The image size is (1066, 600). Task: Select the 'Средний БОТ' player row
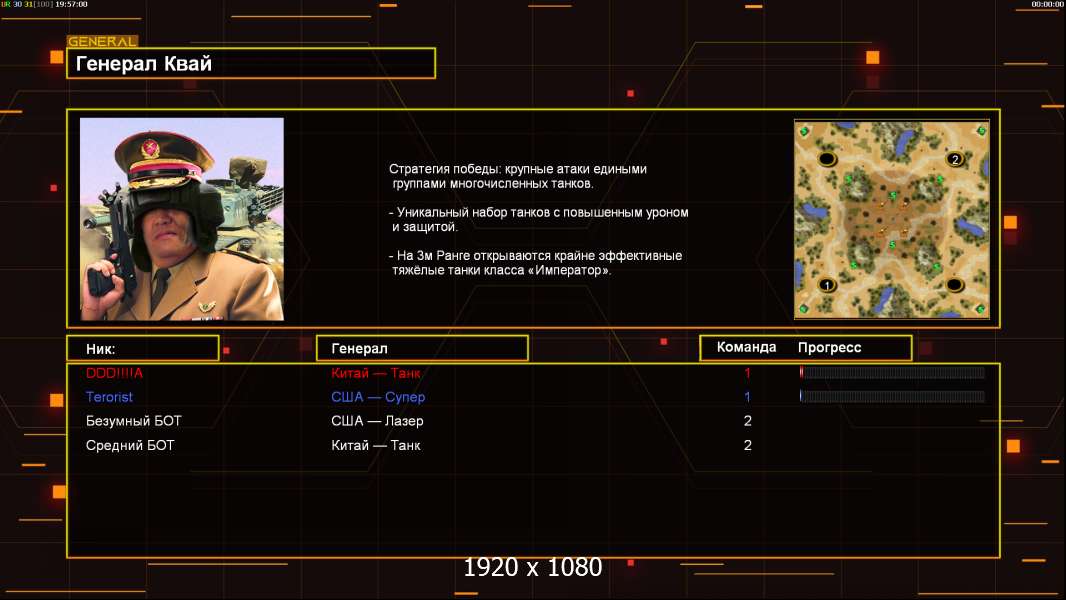[533, 445]
